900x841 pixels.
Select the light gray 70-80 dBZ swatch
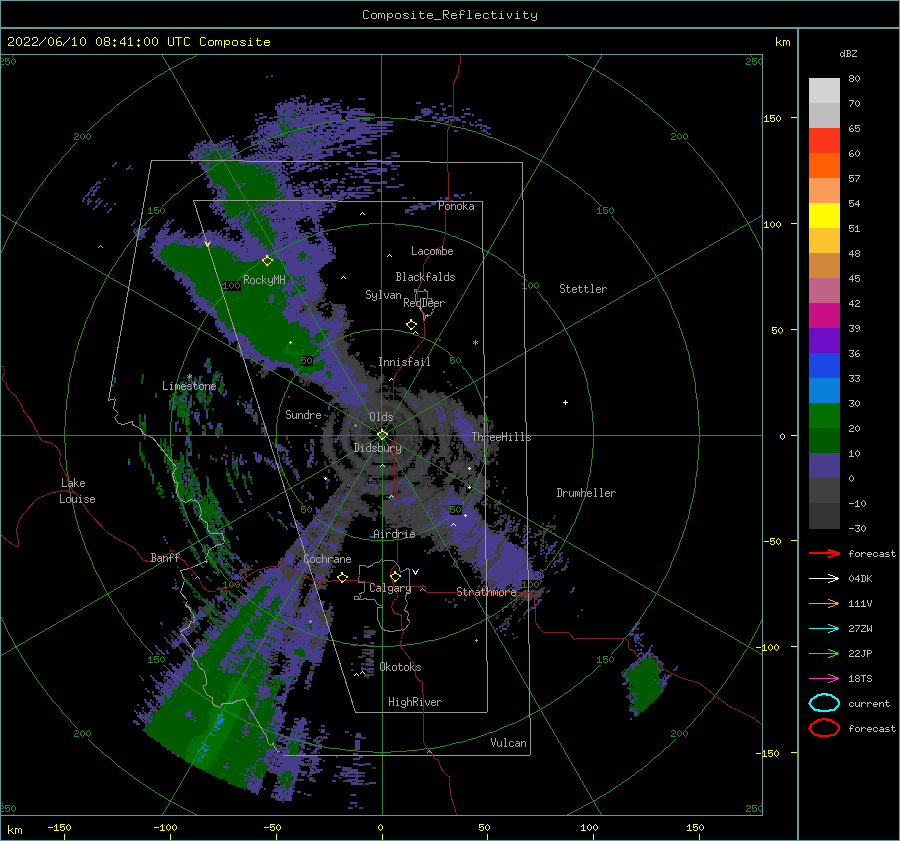(824, 90)
